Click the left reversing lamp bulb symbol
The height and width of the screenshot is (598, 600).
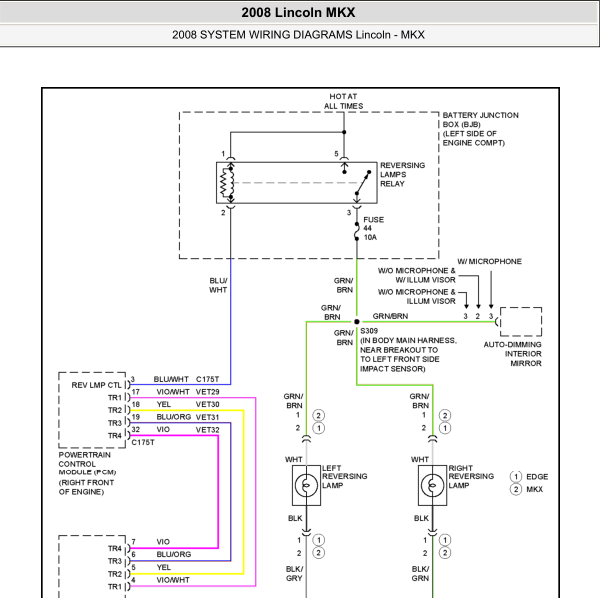pos(306,485)
